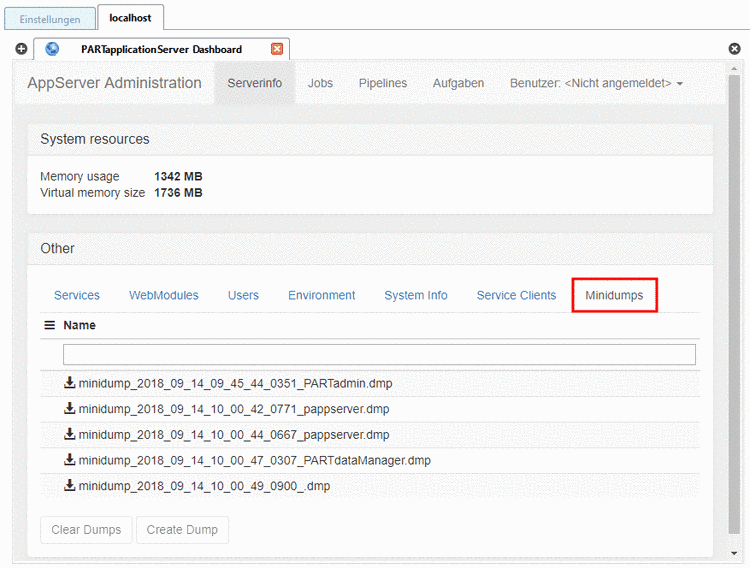This screenshot has width=750, height=568.
Task: Switch to the Services tab
Action: [x=77, y=295]
